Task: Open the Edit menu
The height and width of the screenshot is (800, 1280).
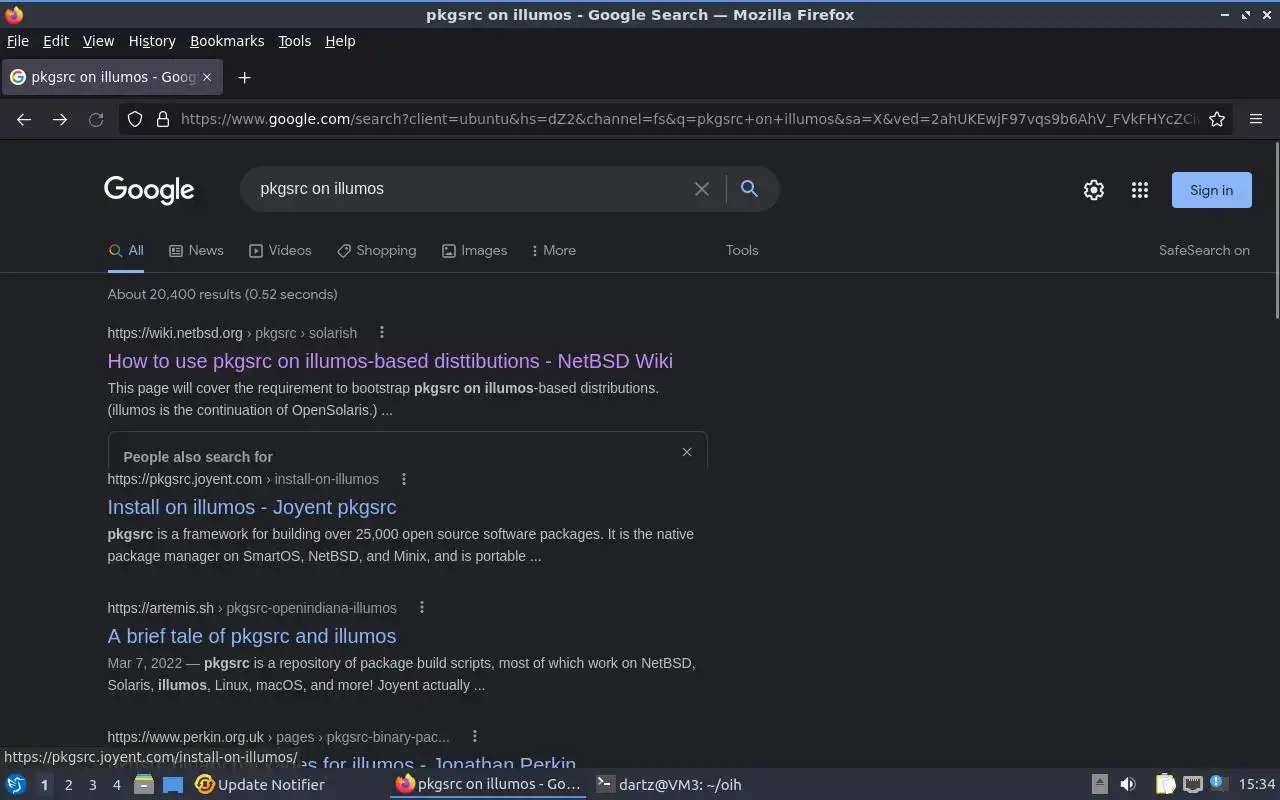Action: click(x=56, y=41)
